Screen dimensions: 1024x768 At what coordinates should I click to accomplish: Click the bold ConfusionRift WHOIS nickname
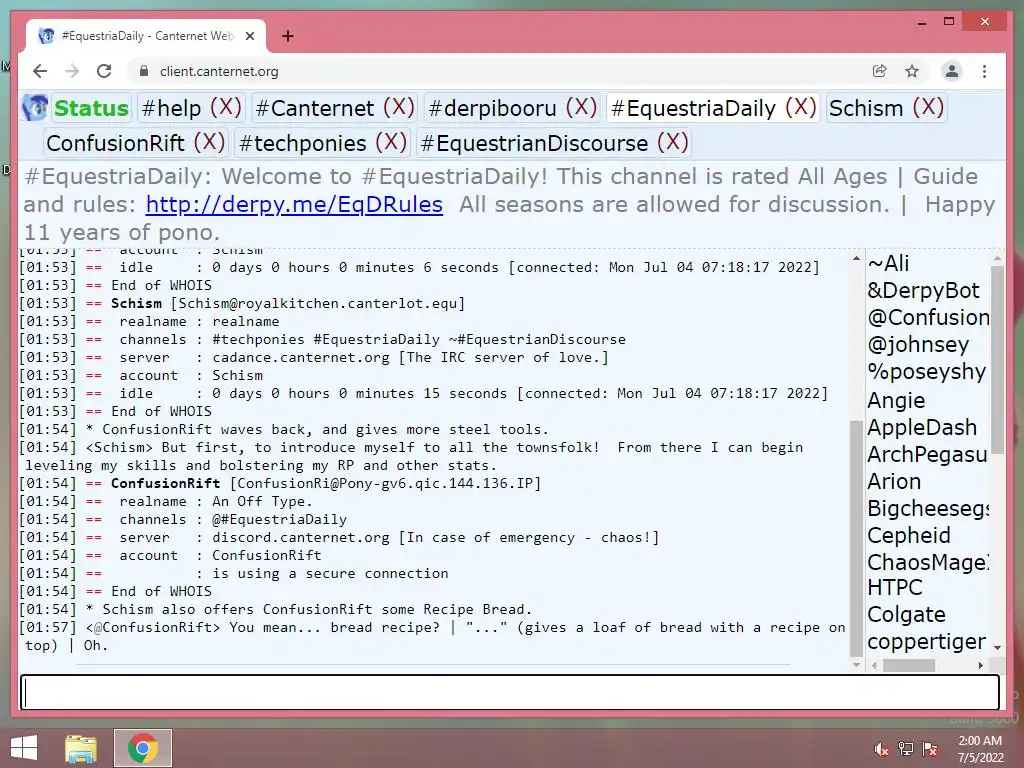point(165,483)
